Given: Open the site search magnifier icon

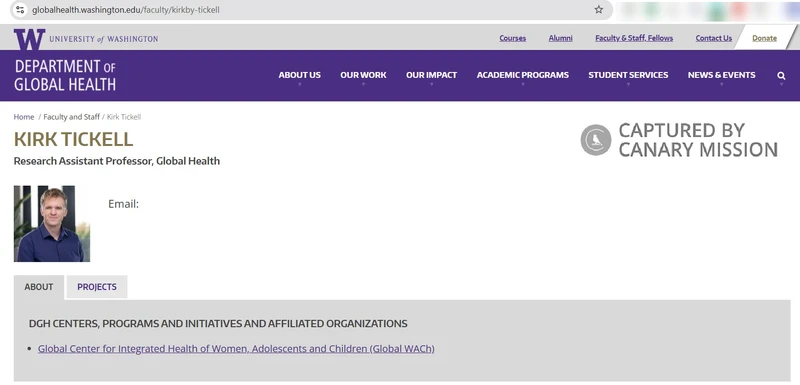Looking at the screenshot, I should pos(781,75).
